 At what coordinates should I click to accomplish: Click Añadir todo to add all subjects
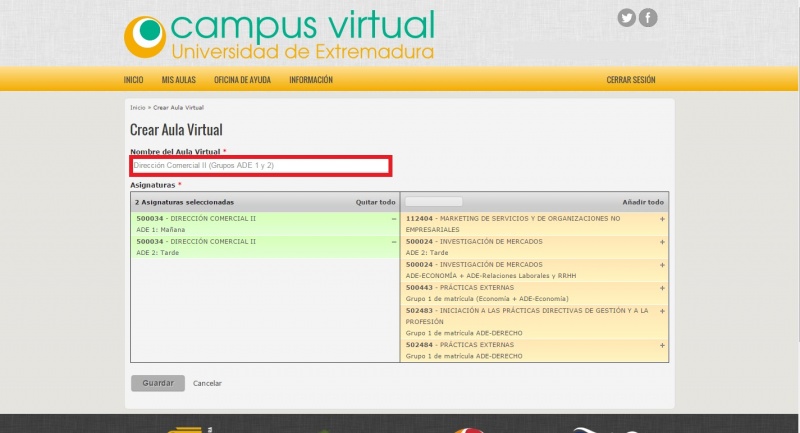click(x=643, y=201)
